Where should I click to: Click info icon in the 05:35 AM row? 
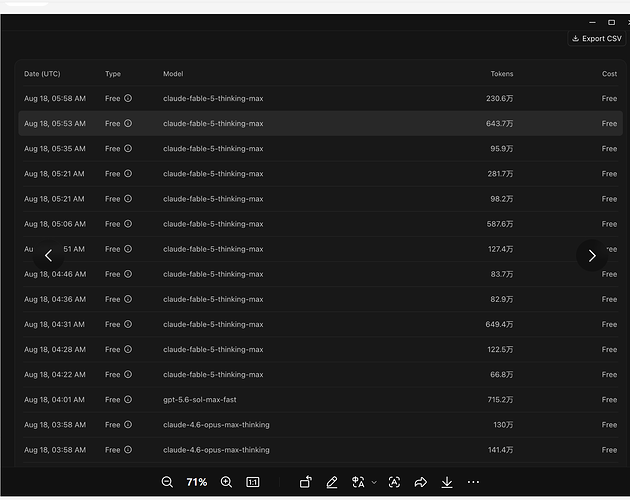(x=128, y=148)
